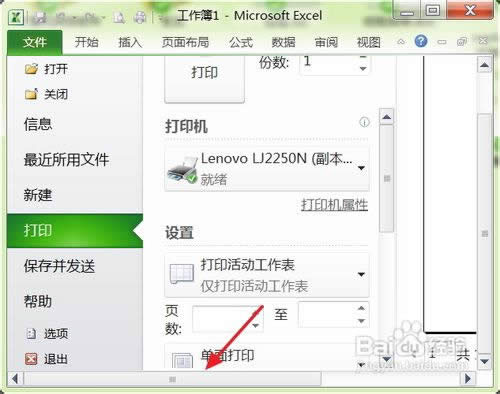
Task: Minimize the ribbon with the caret icon
Action: click(401, 42)
